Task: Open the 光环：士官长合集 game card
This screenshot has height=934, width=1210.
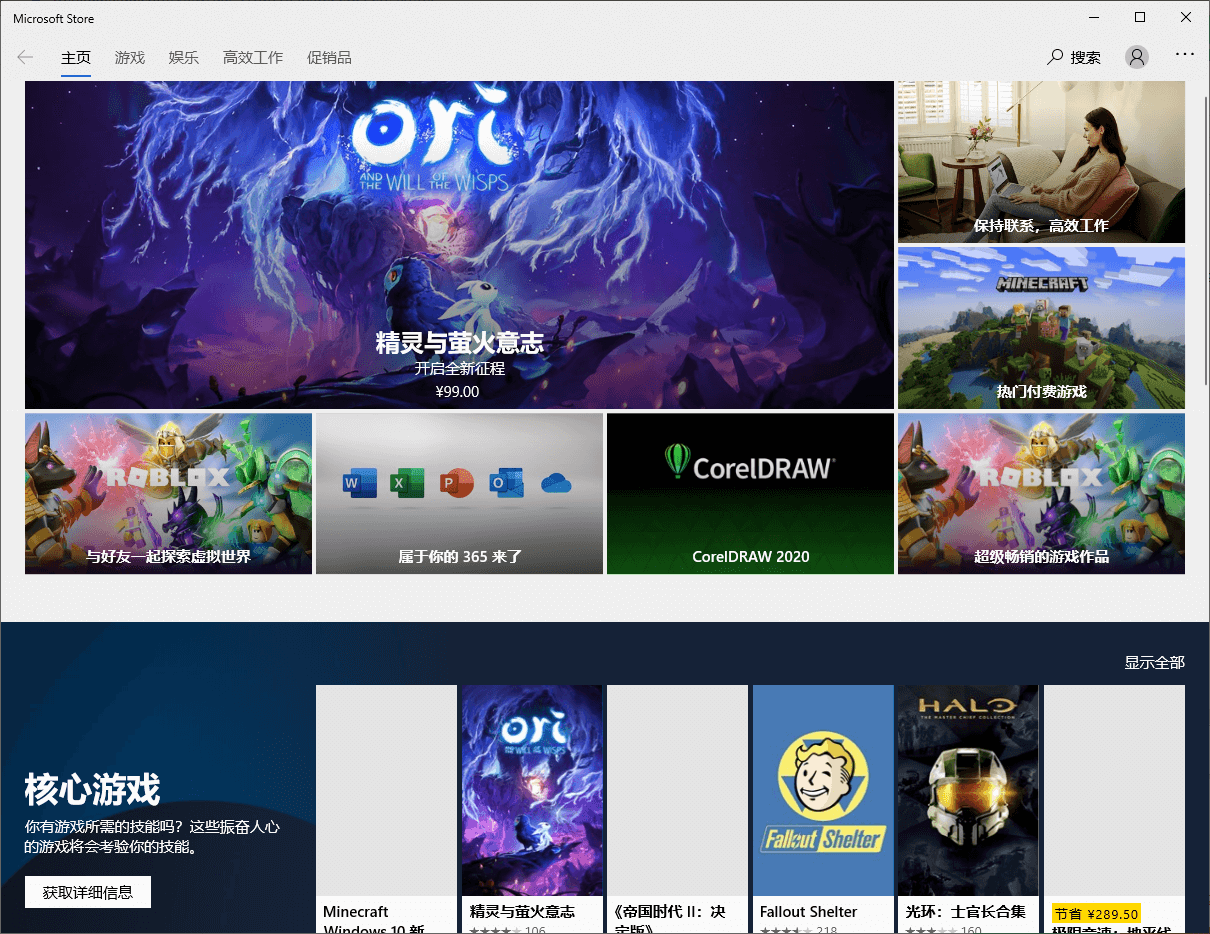Action: tap(968, 809)
